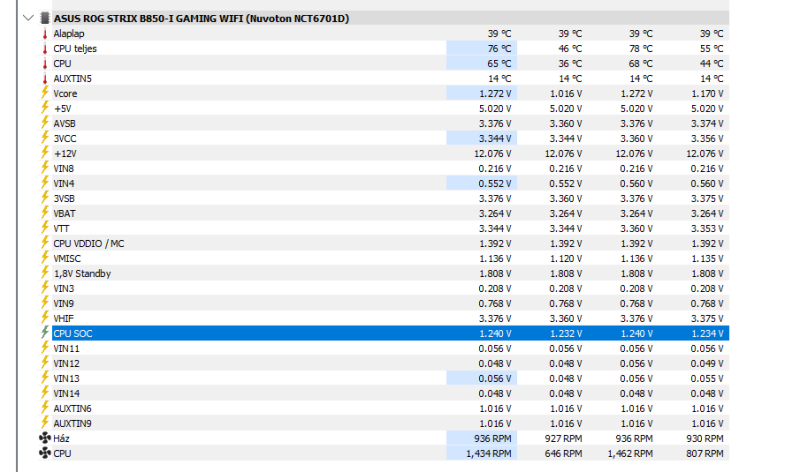Image resolution: width=800 pixels, height=472 pixels.
Task: Click the lightning bolt icon next to VIN4
Action: (45, 183)
